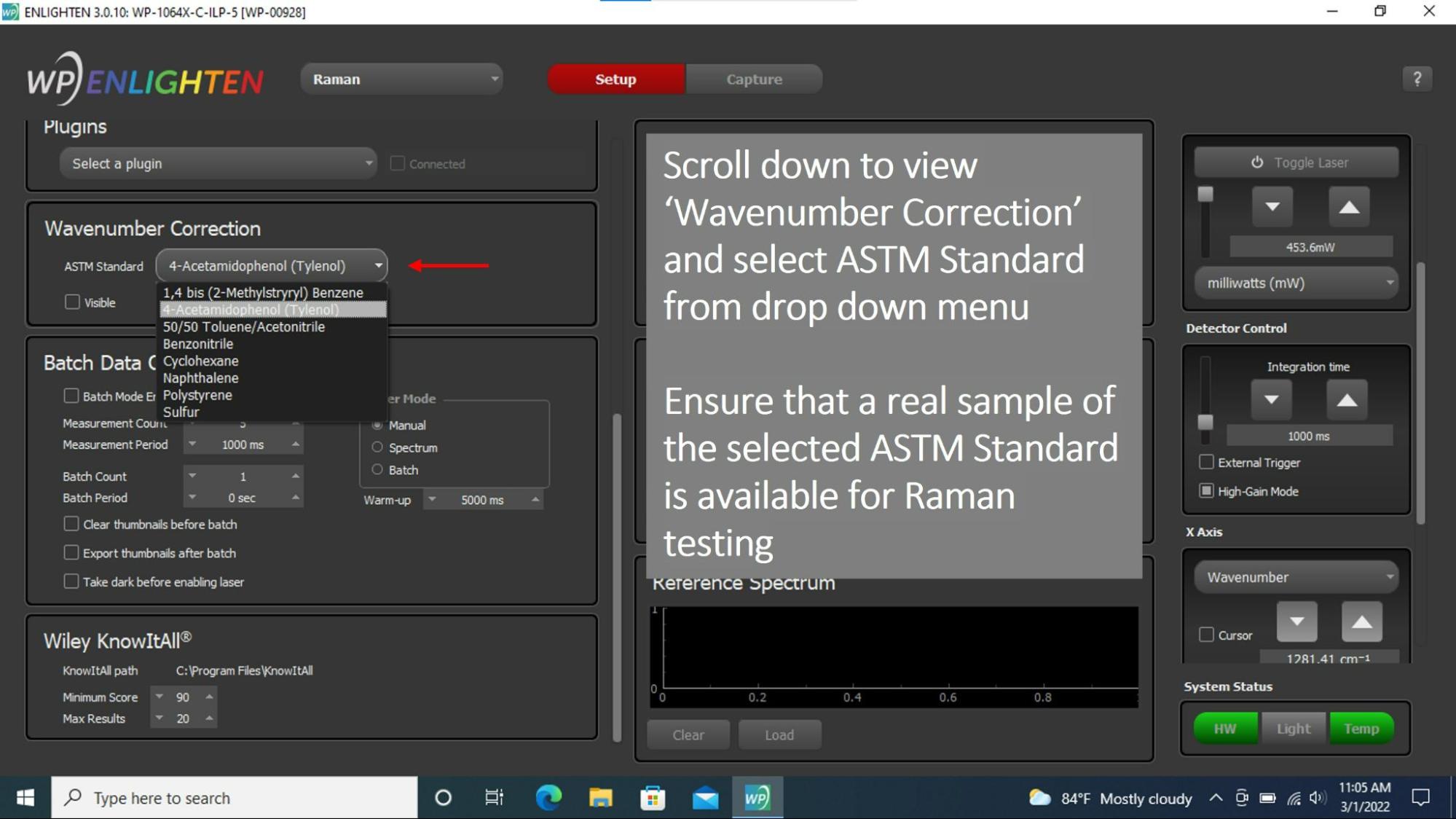
Task: Open Microsoft Edge from the taskbar
Action: (548, 798)
